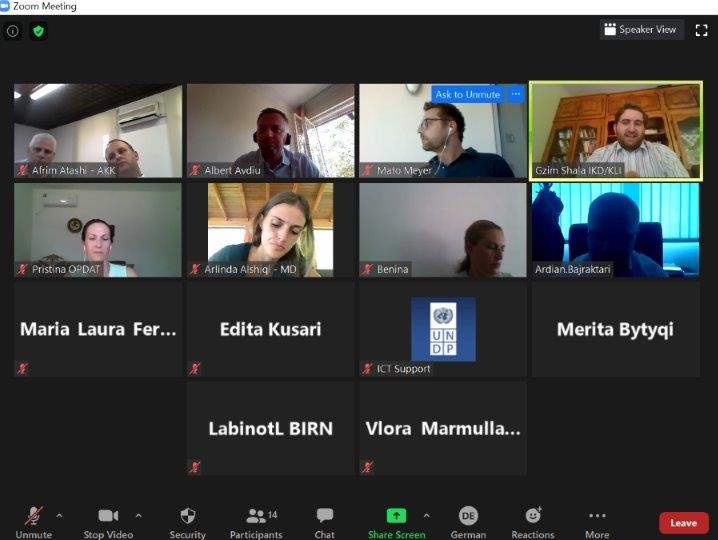Open the Security shield menu
Viewport: 718px width, 540px height.
(x=187, y=523)
